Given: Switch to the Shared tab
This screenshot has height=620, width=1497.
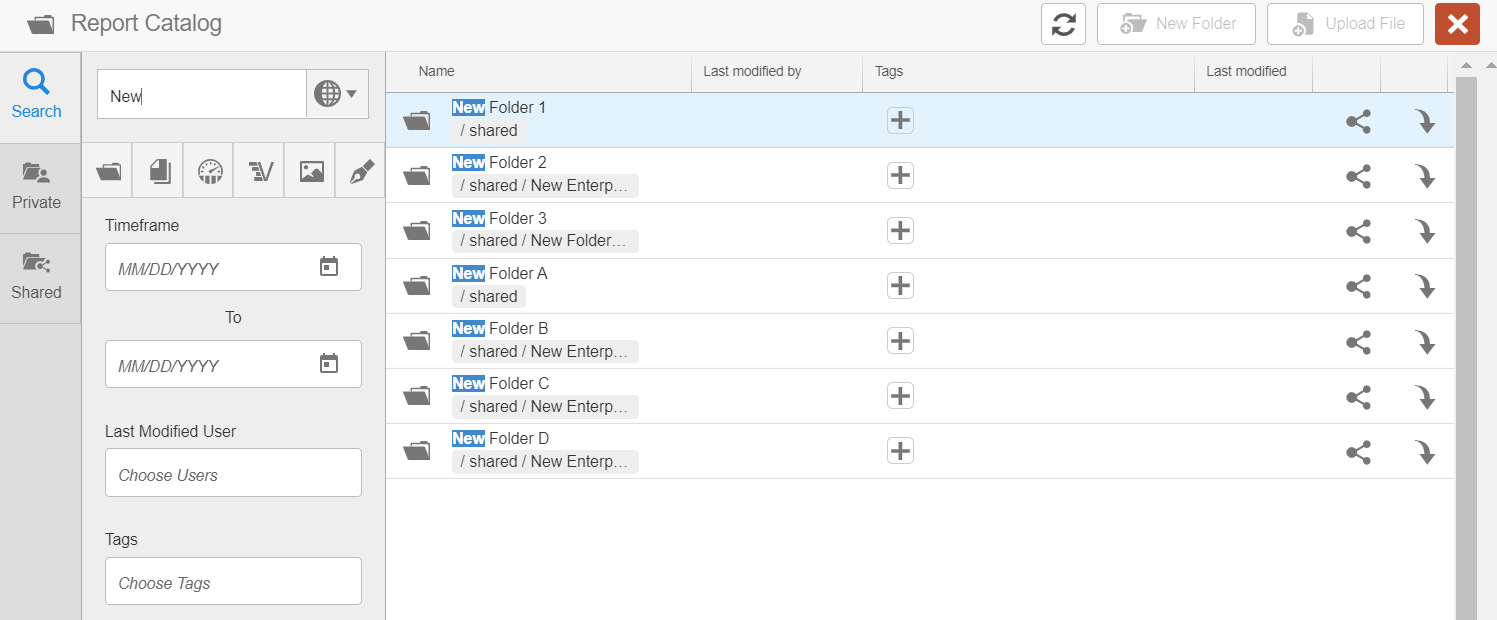Looking at the screenshot, I should coord(37,278).
